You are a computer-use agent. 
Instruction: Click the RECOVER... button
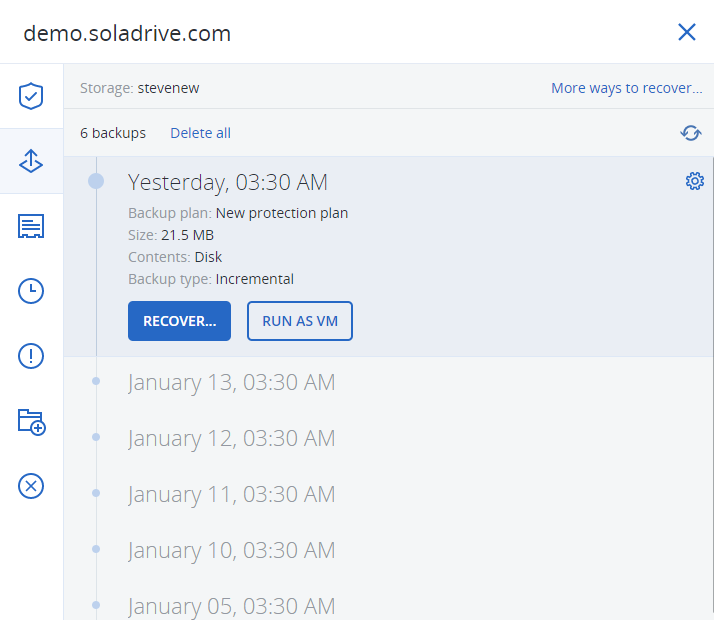click(179, 321)
